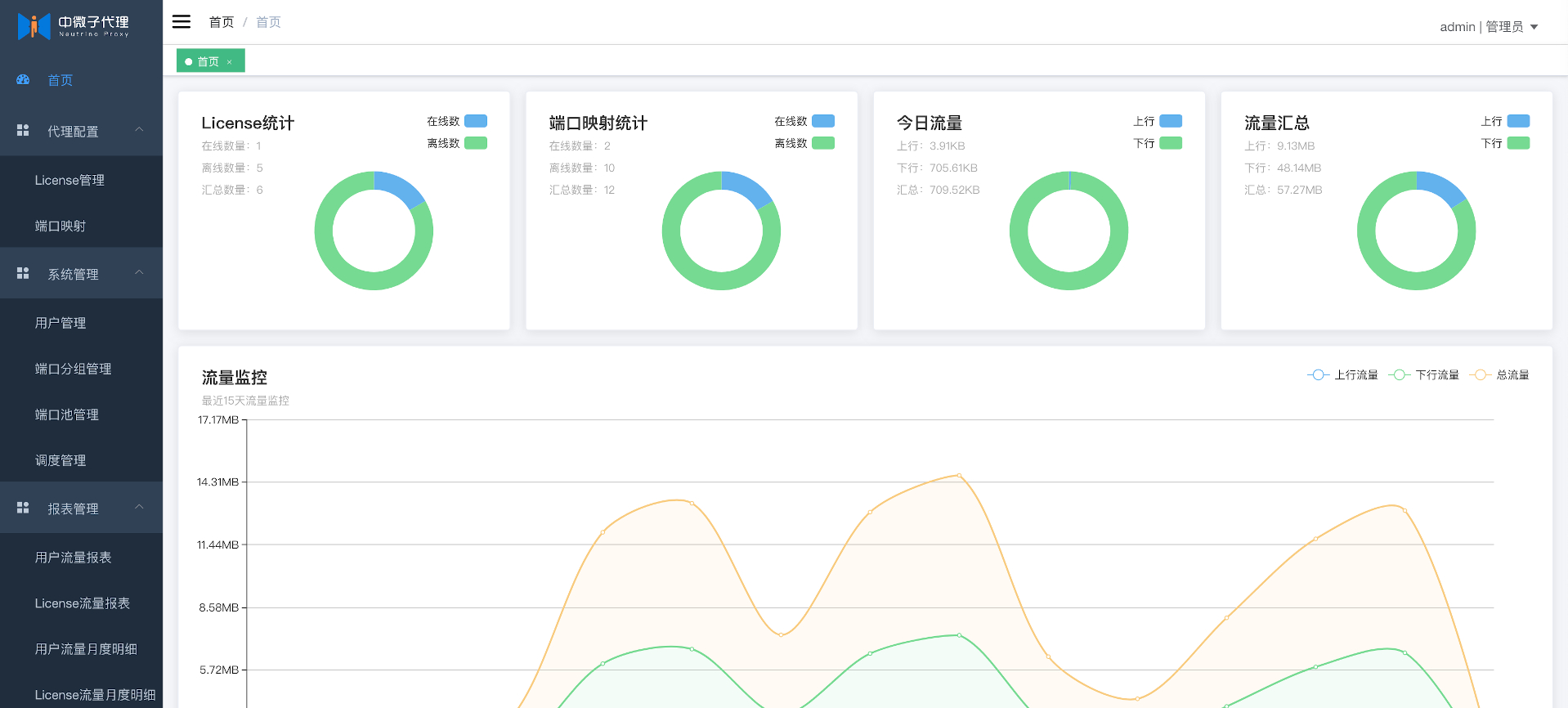Screen dimensions: 1568x708
Task: Click the 端口映射统计 card title
Action: [x=598, y=123]
